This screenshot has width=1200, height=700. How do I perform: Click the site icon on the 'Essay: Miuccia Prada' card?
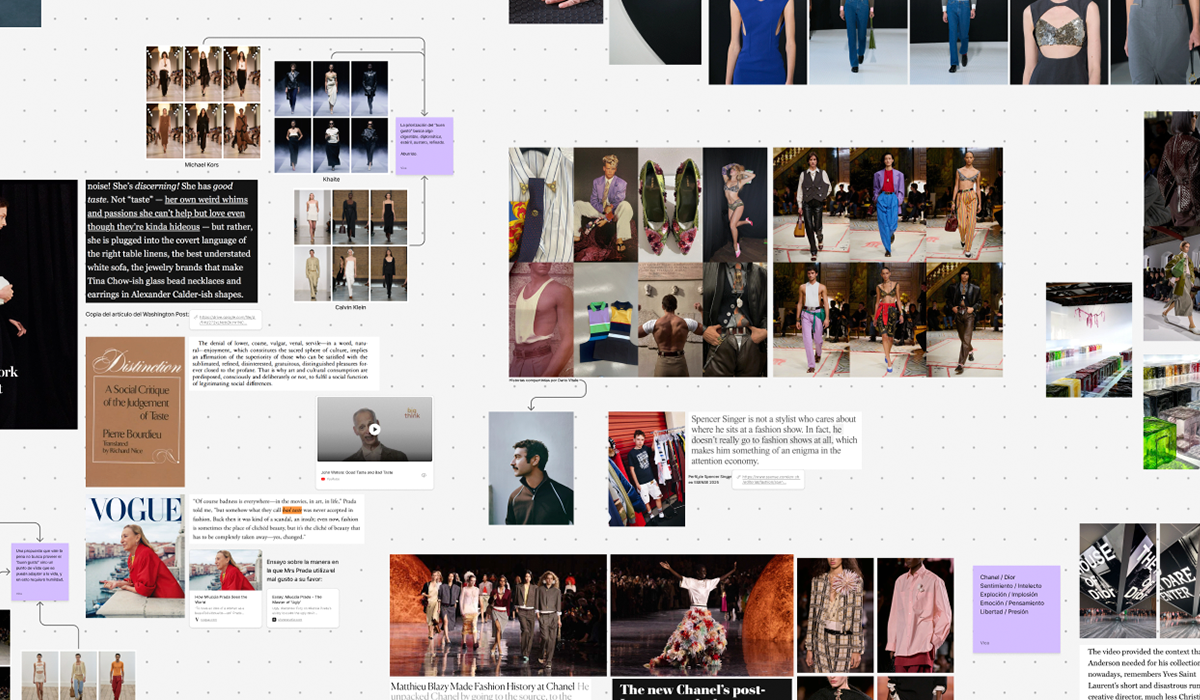click(274, 620)
